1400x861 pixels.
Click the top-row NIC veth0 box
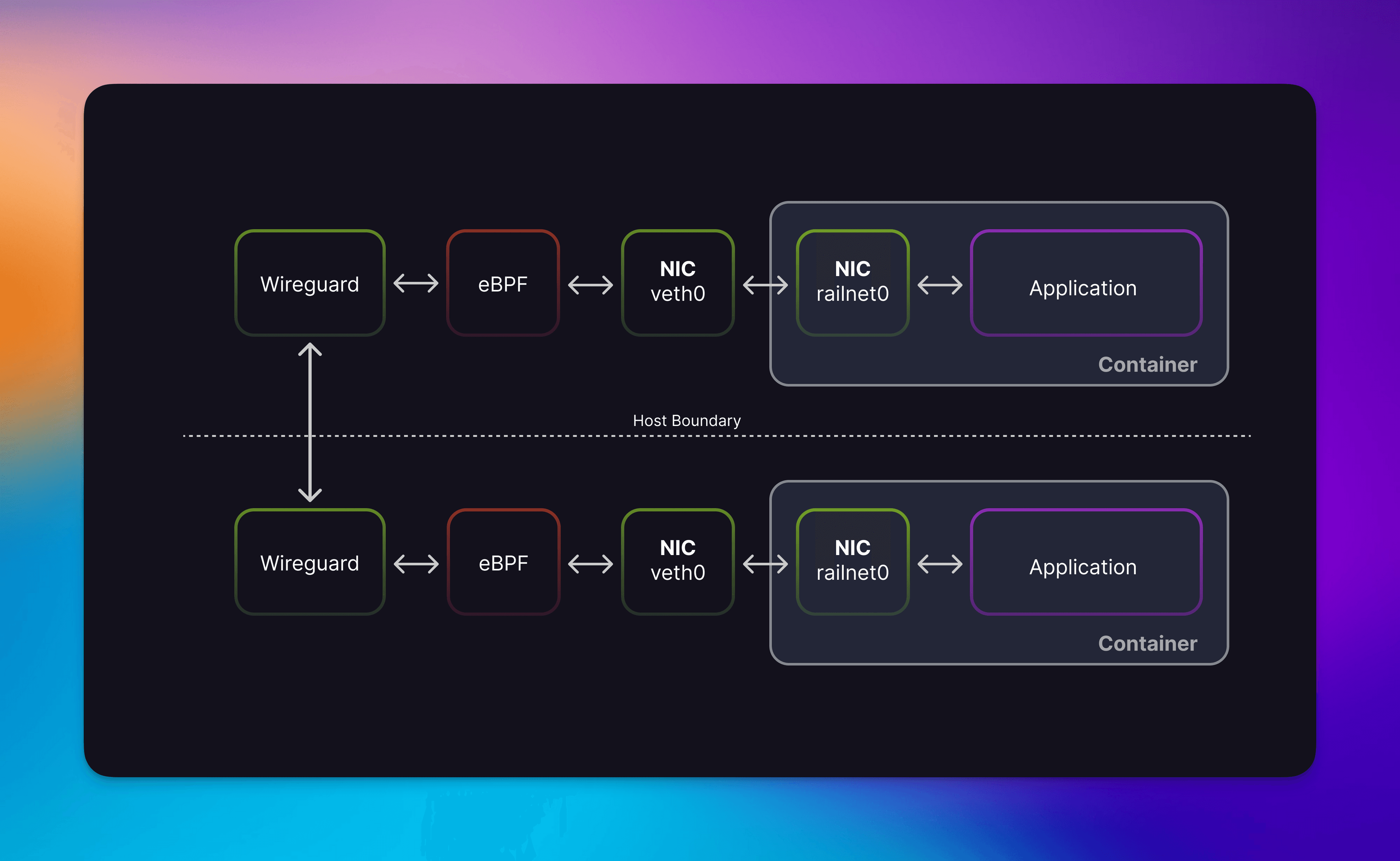coord(677,283)
